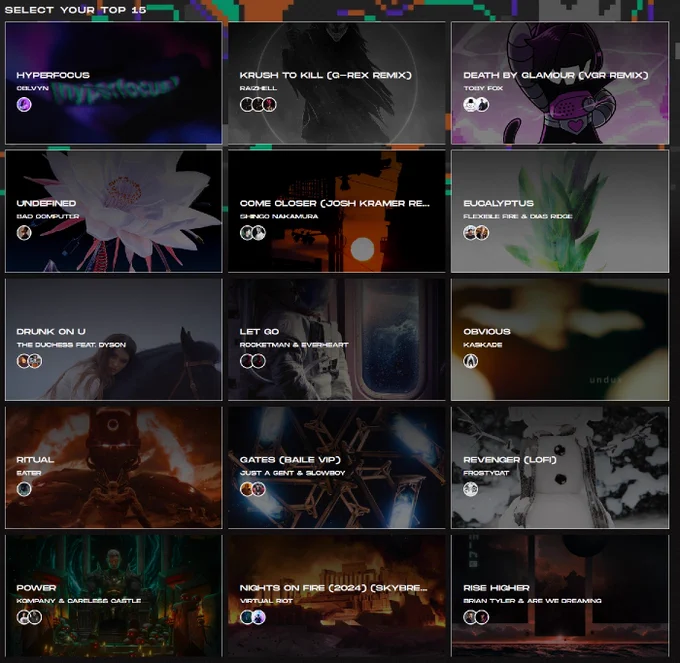Select the Ritual track card

click(x=114, y=467)
